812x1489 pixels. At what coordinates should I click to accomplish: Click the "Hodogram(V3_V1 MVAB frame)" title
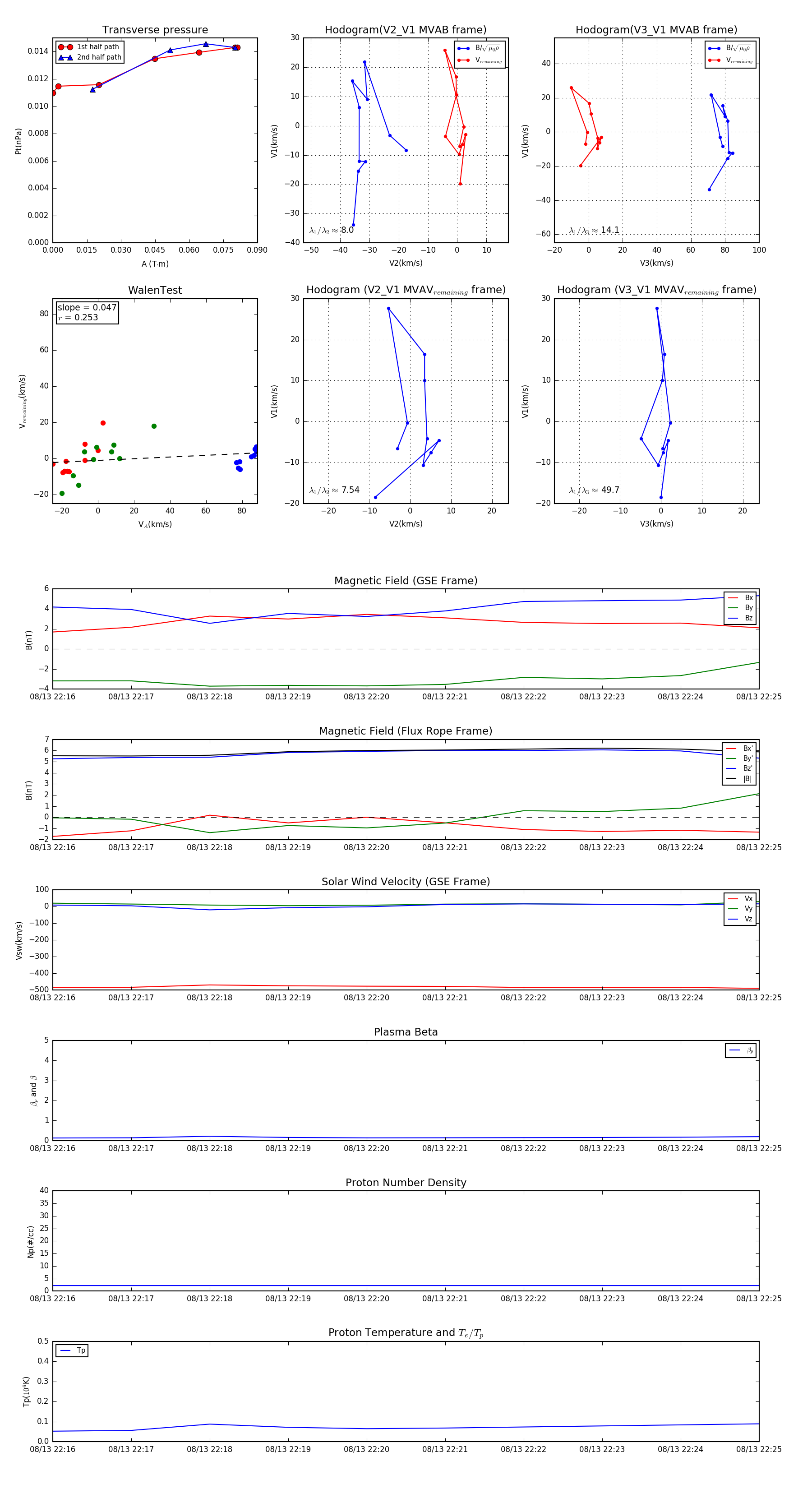[656, 30]
